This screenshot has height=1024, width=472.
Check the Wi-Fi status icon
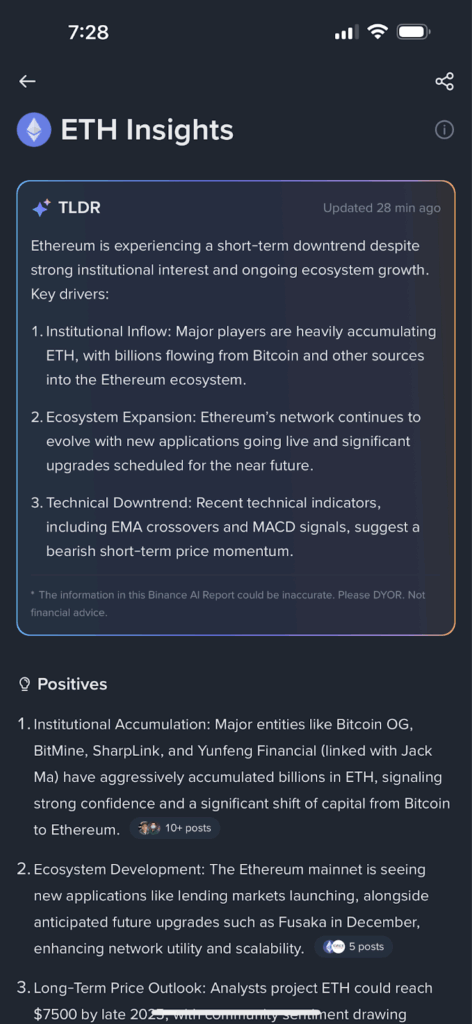377,31
